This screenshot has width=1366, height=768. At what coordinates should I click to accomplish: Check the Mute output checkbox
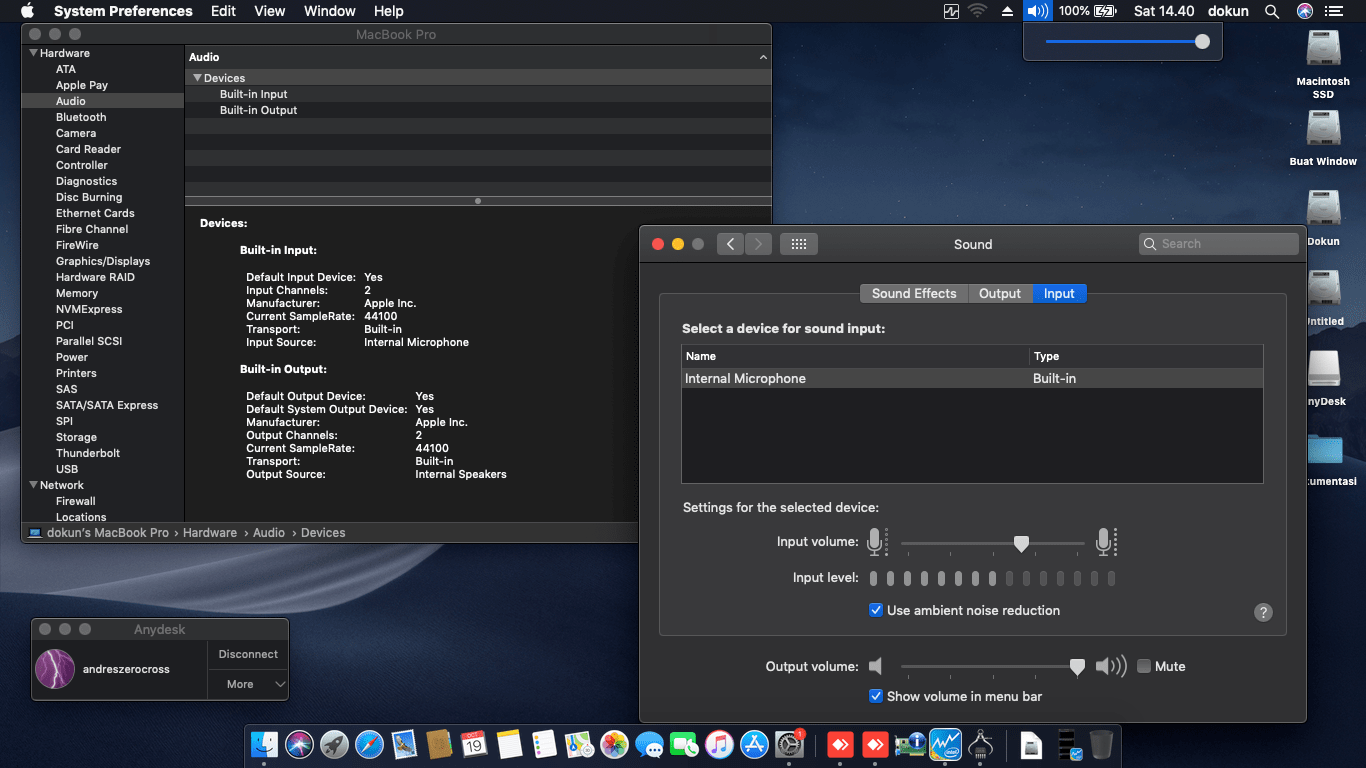tap(1144, 666)
